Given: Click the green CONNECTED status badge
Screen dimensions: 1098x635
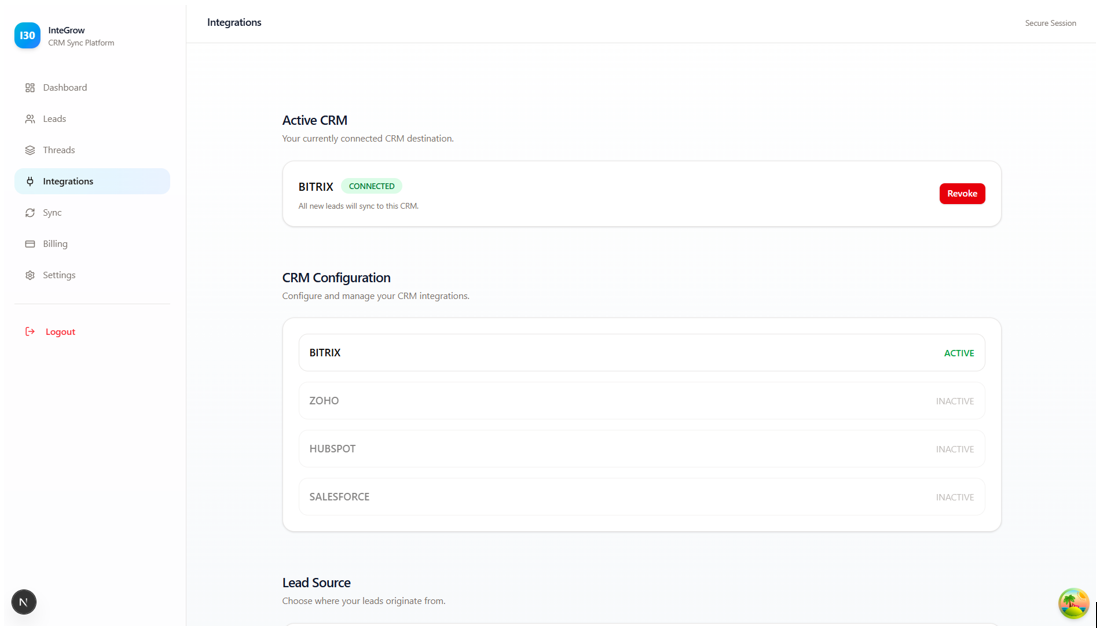Looking at the screenshot, I should pyautogui.click(x=372, y=186).
